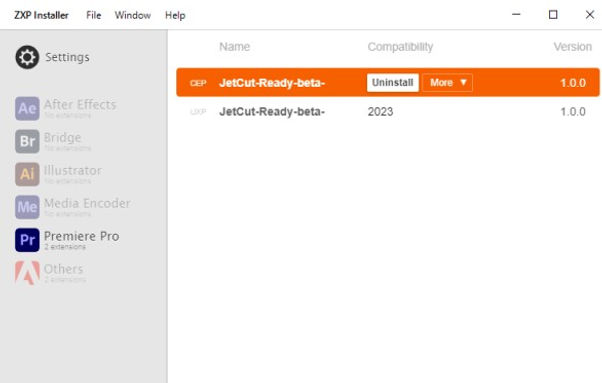Open the File menu
The image size is (602, 383).
point(93,15)
